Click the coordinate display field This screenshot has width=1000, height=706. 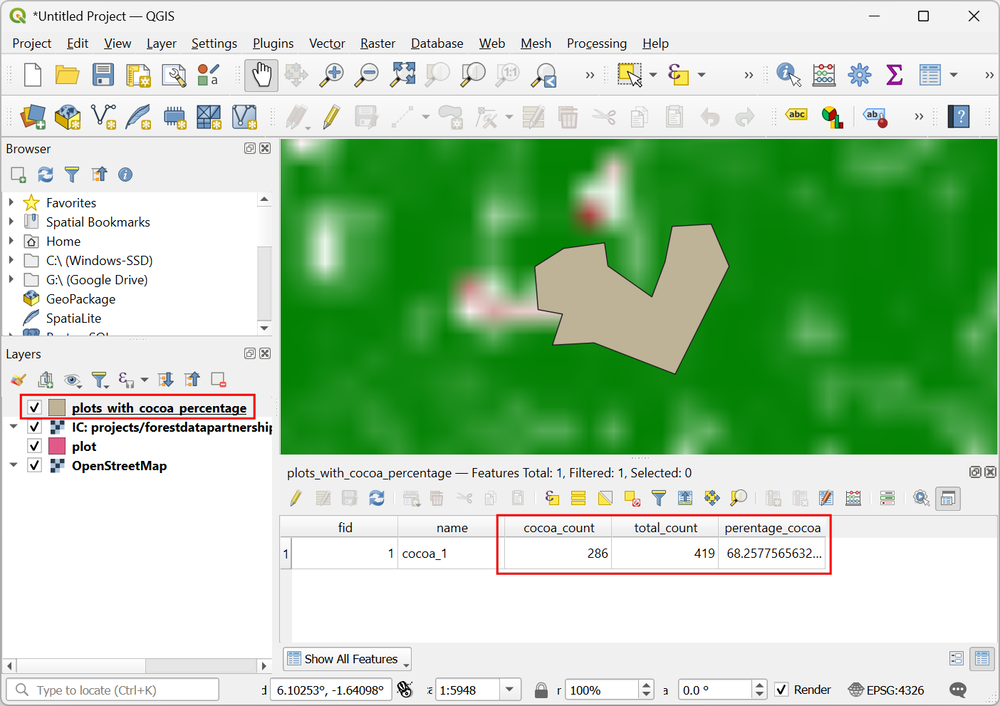click(x=330, y=689)
